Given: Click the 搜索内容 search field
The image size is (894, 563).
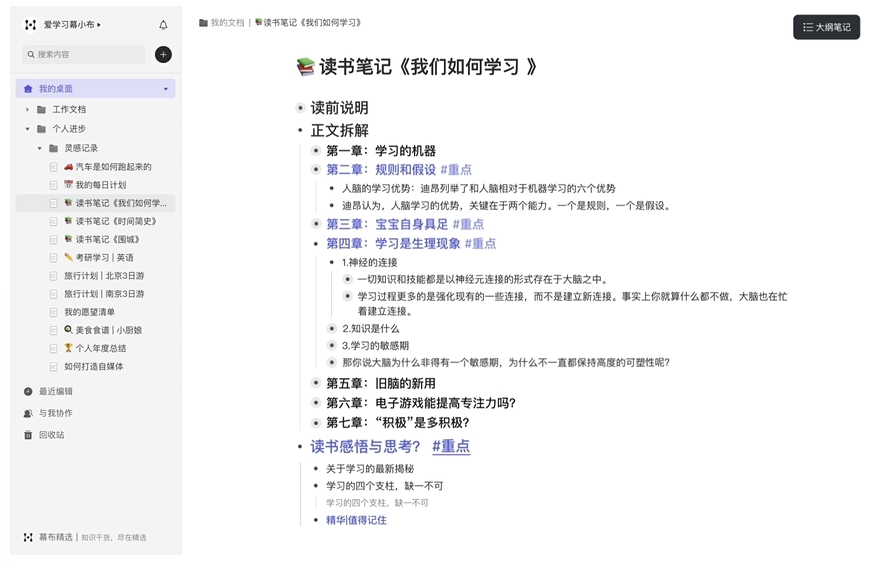Looking at the screenshot, I should click(x=85, y=54).
